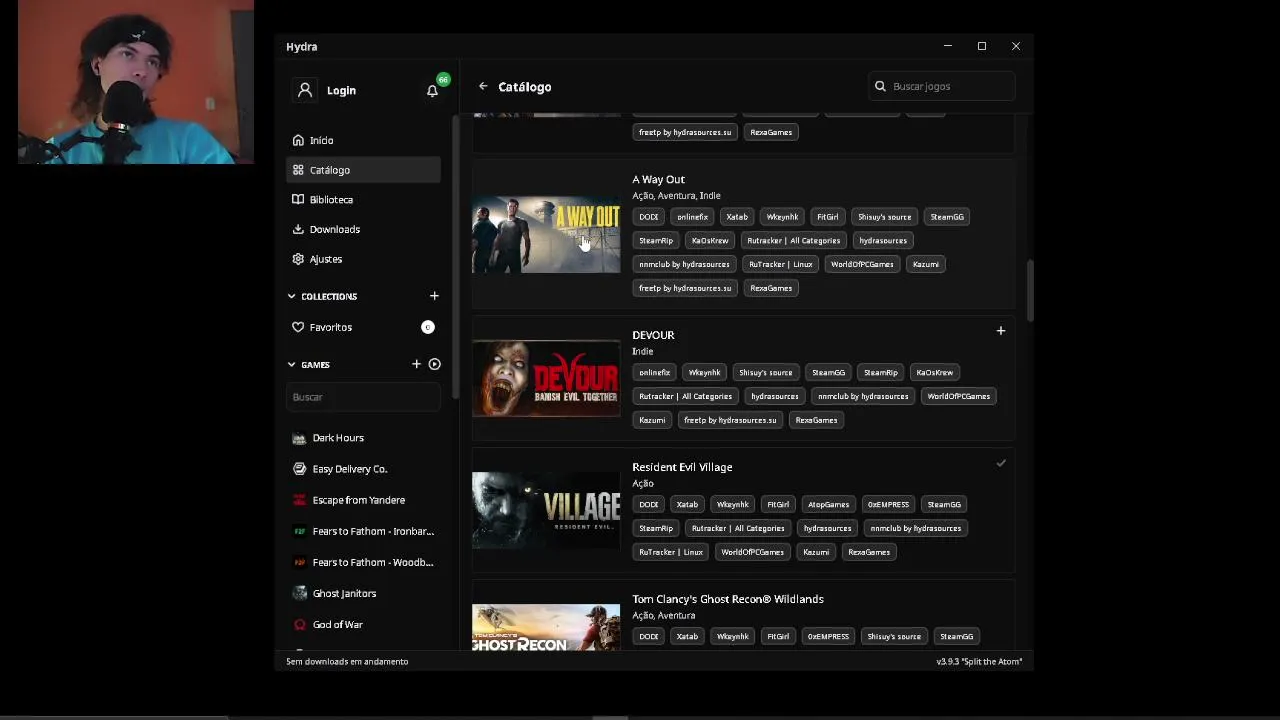The height and width of the screenshot is (720, 1280).
Task: Go back with the Catálogo arrow
Action: click(x=483, y=87)
